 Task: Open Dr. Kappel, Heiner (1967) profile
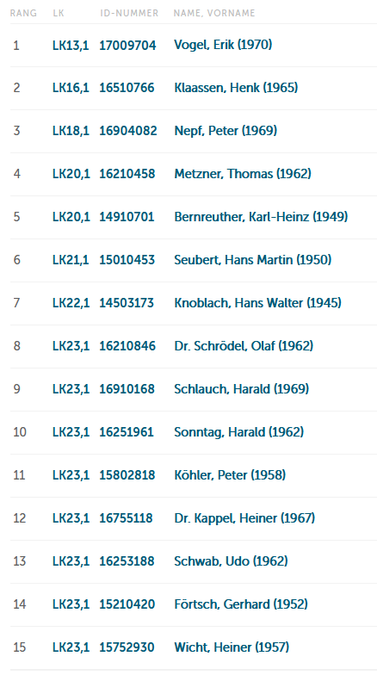[244, 518]
